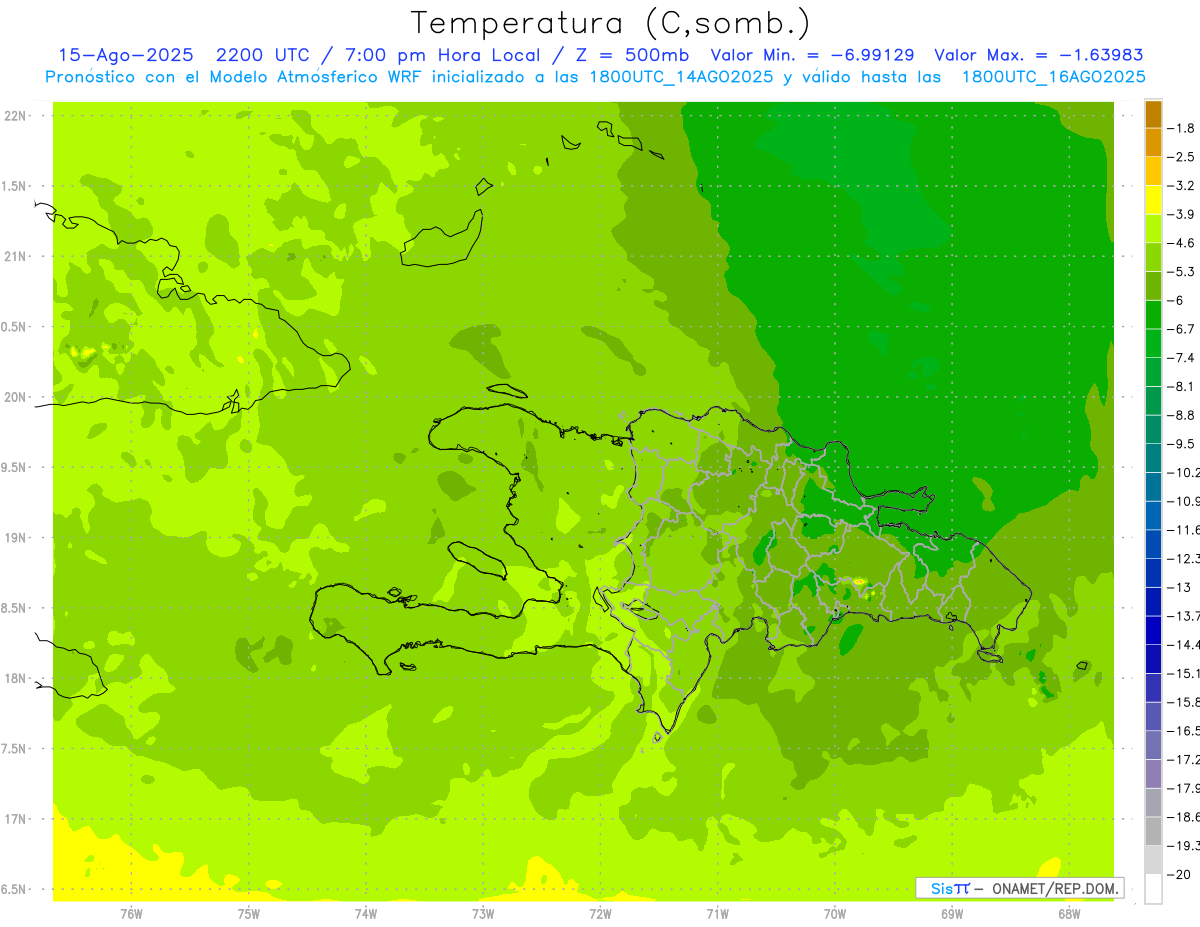Click the green legend band between -6 and -6.7
Viewport: 1200px width, 927px height.
[x=1153, y=315]
